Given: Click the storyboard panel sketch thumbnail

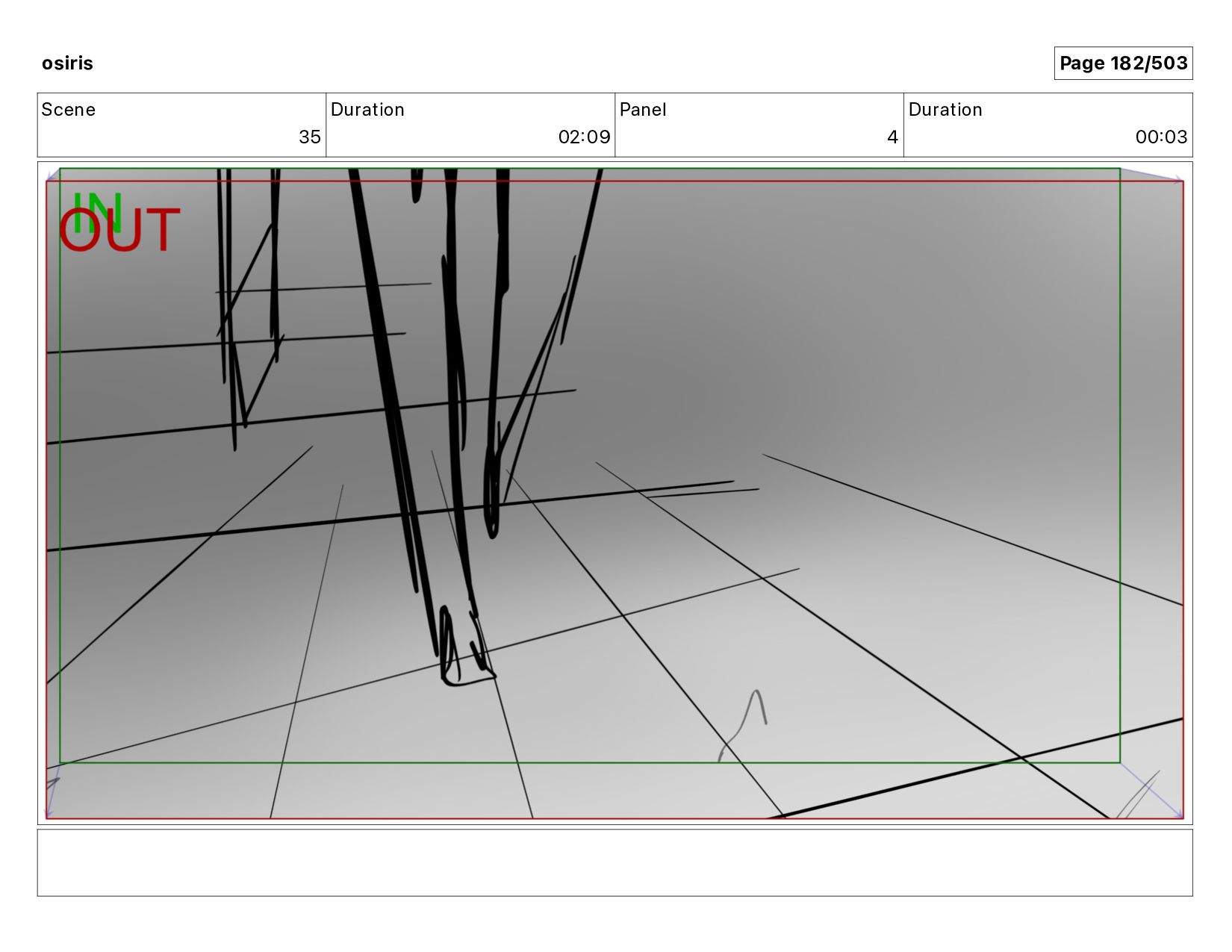Looking at the screenshot, I should (615, 493).
